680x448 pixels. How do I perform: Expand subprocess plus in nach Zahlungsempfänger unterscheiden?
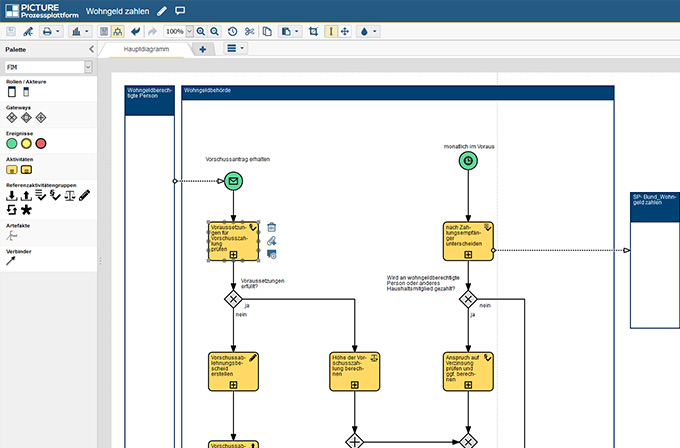[468, 255]
